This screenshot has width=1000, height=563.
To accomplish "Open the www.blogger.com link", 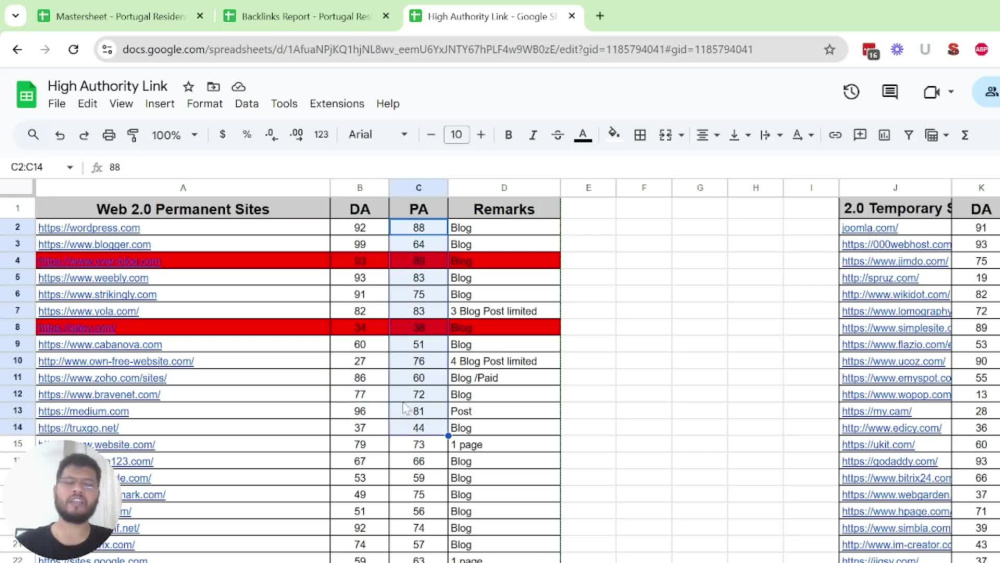I will click(94, 244).
